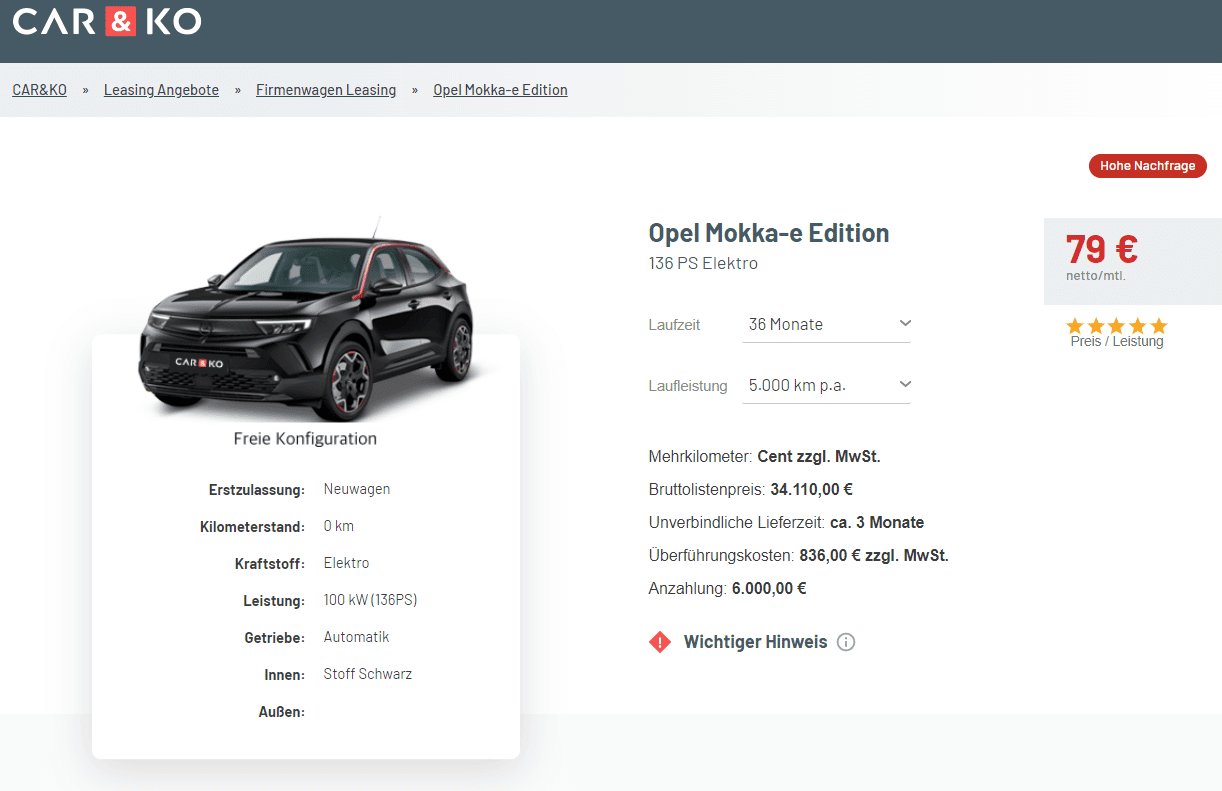Click Opel Mokka-e Edition breadcrumb link
1222x791 pixels.
coord(500,90)
